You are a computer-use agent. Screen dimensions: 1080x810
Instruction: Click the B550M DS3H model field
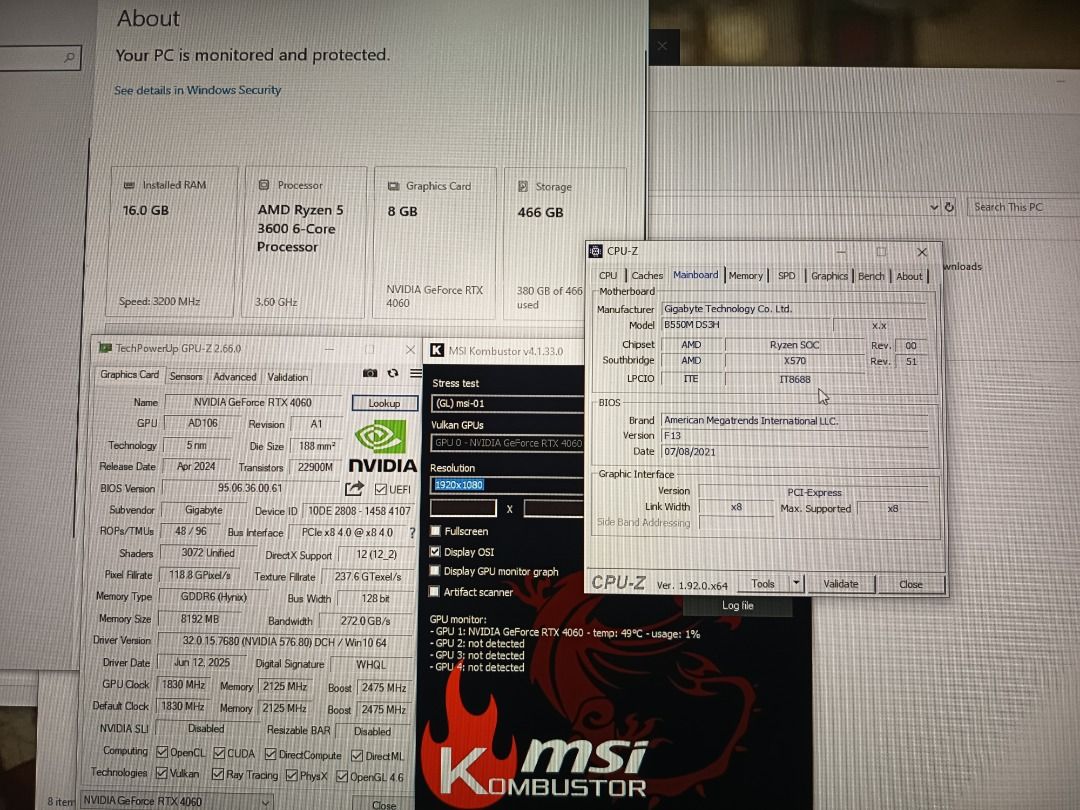(x=746, y=324)
